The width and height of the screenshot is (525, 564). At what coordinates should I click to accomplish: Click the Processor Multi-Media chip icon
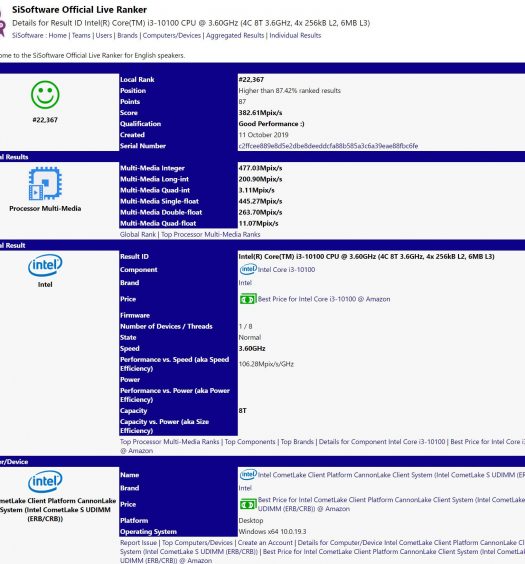point(45,183)
